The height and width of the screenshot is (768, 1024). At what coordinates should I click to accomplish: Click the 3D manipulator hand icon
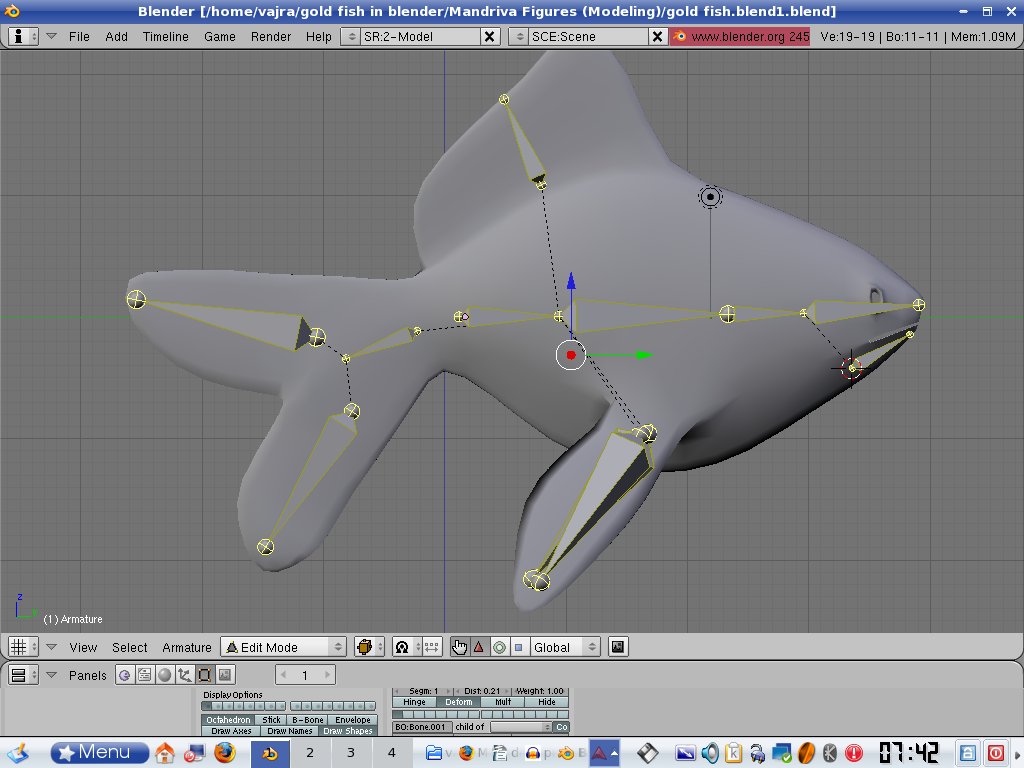(460, 647)
